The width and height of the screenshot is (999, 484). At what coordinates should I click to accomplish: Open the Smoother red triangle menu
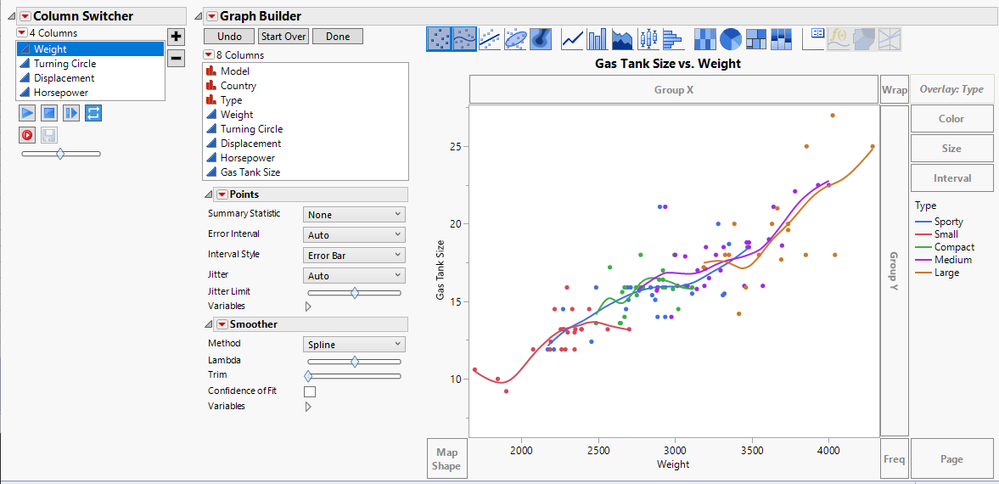tap(222, 324)
